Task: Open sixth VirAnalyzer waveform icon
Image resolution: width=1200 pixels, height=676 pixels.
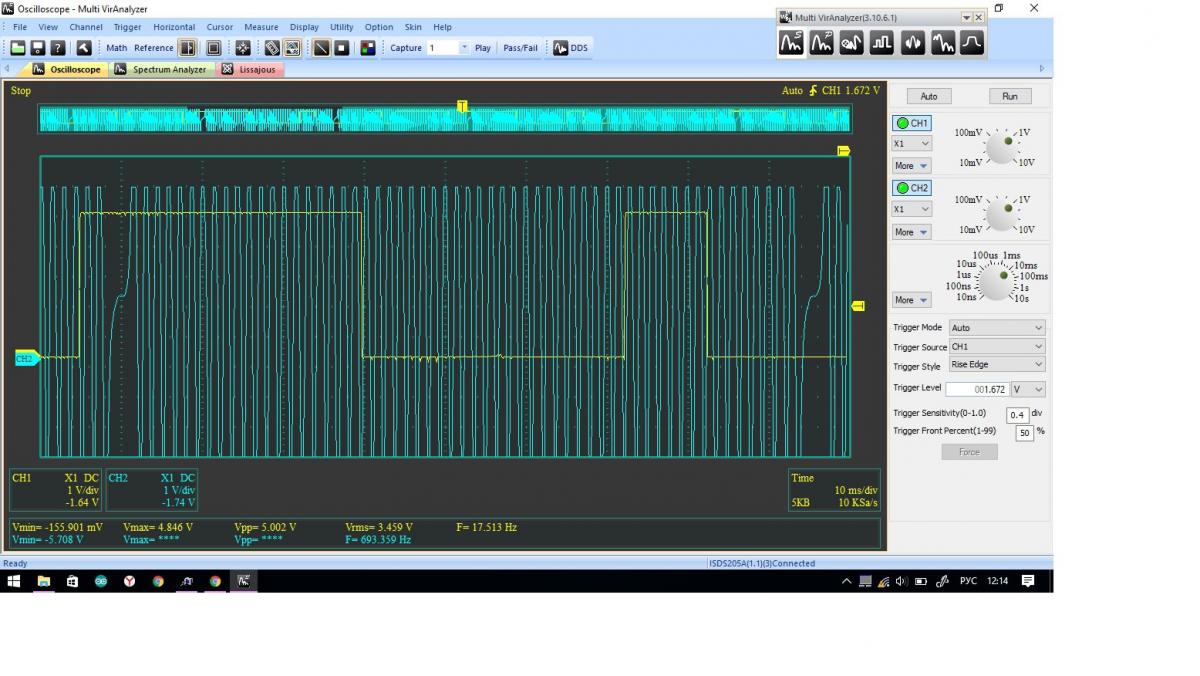Action: [942, 42]
